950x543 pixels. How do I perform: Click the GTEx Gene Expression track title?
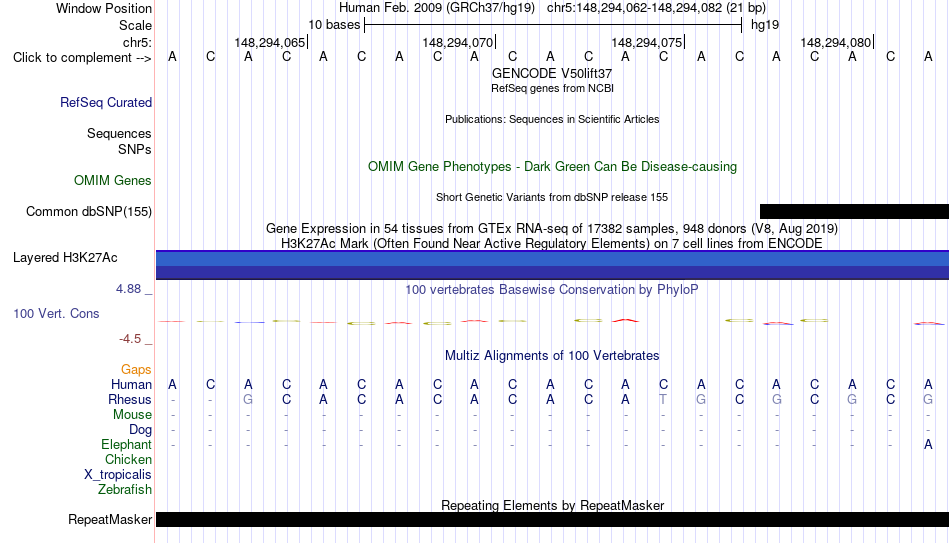(x=552, y=228)
